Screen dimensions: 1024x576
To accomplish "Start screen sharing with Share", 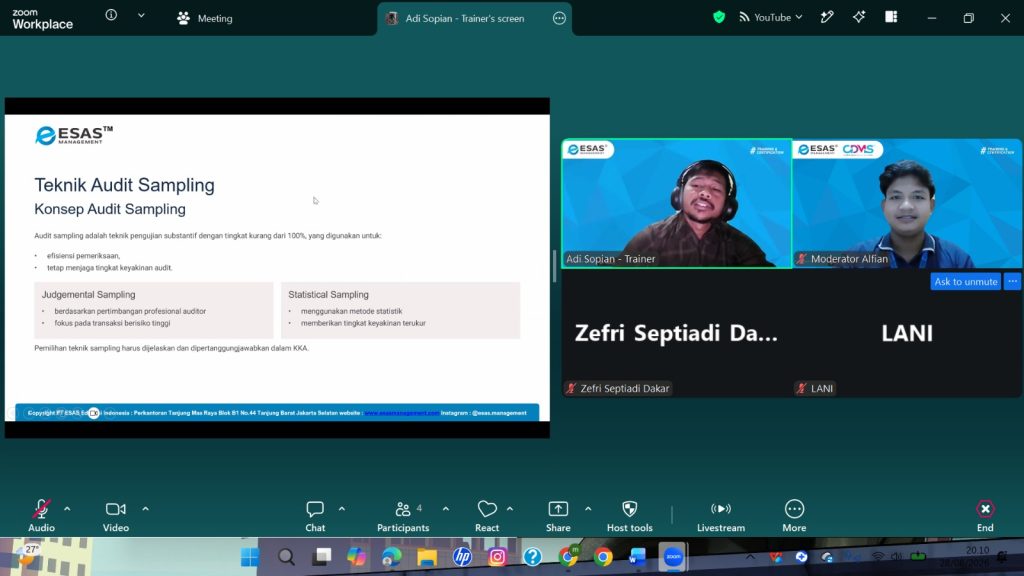I will pos(558,515).
